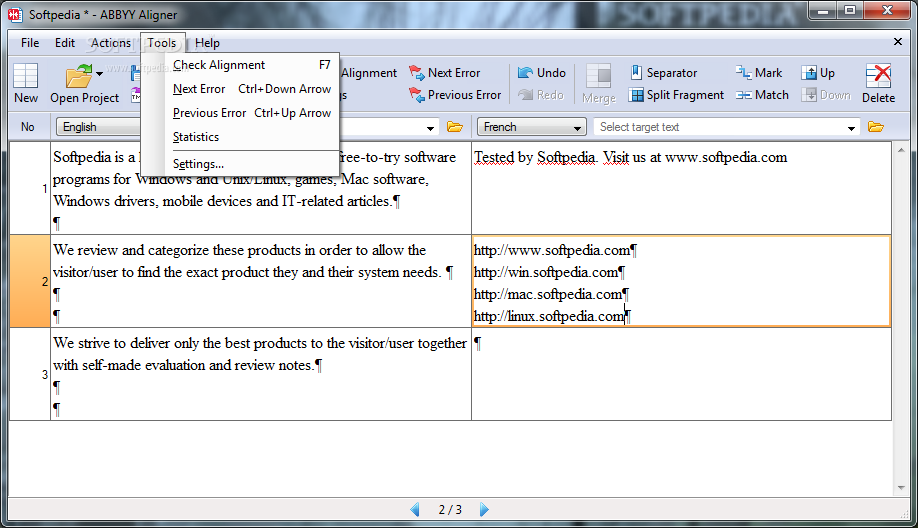
Task: Open the Edit menu
Action: click(x=65, y=43)
